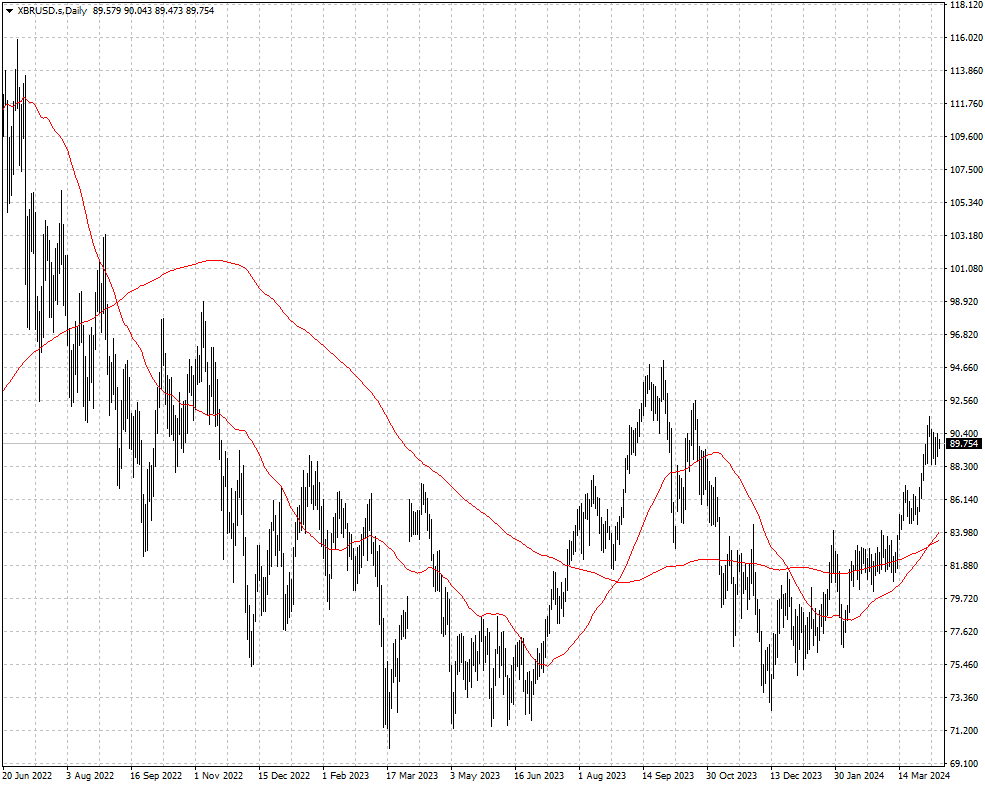985x787 pixels.
Task: Select the OHLC values 89.579 90.043 89.473 89.754
Action: pos(153,11)
